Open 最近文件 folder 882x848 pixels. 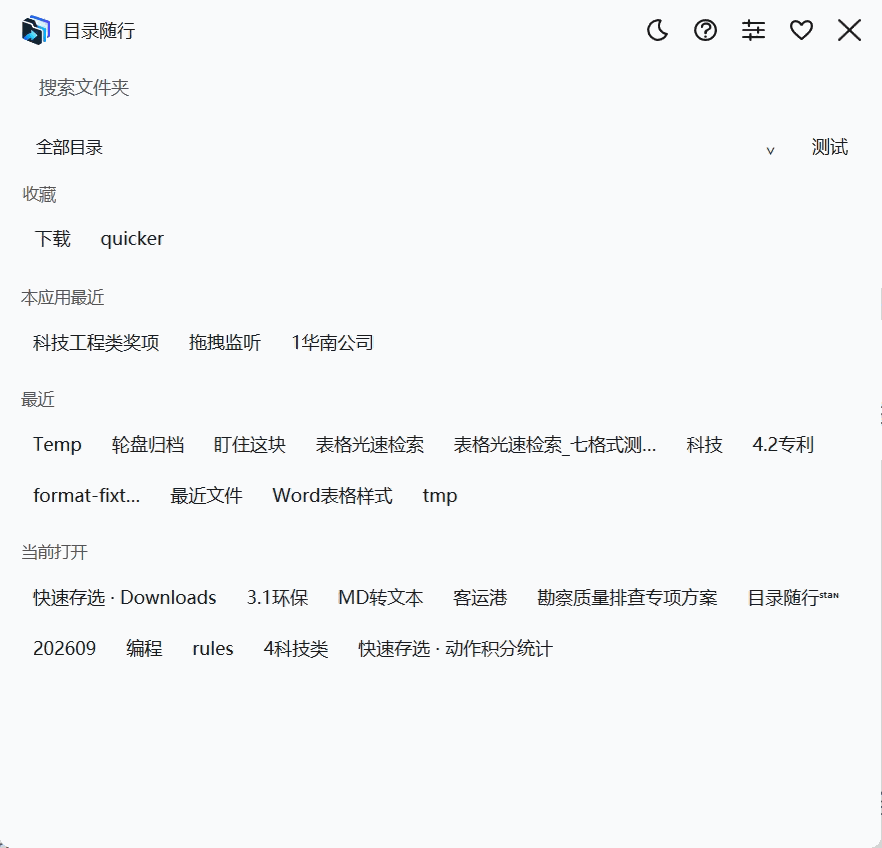pyautogui.click(x=206, y=495)
